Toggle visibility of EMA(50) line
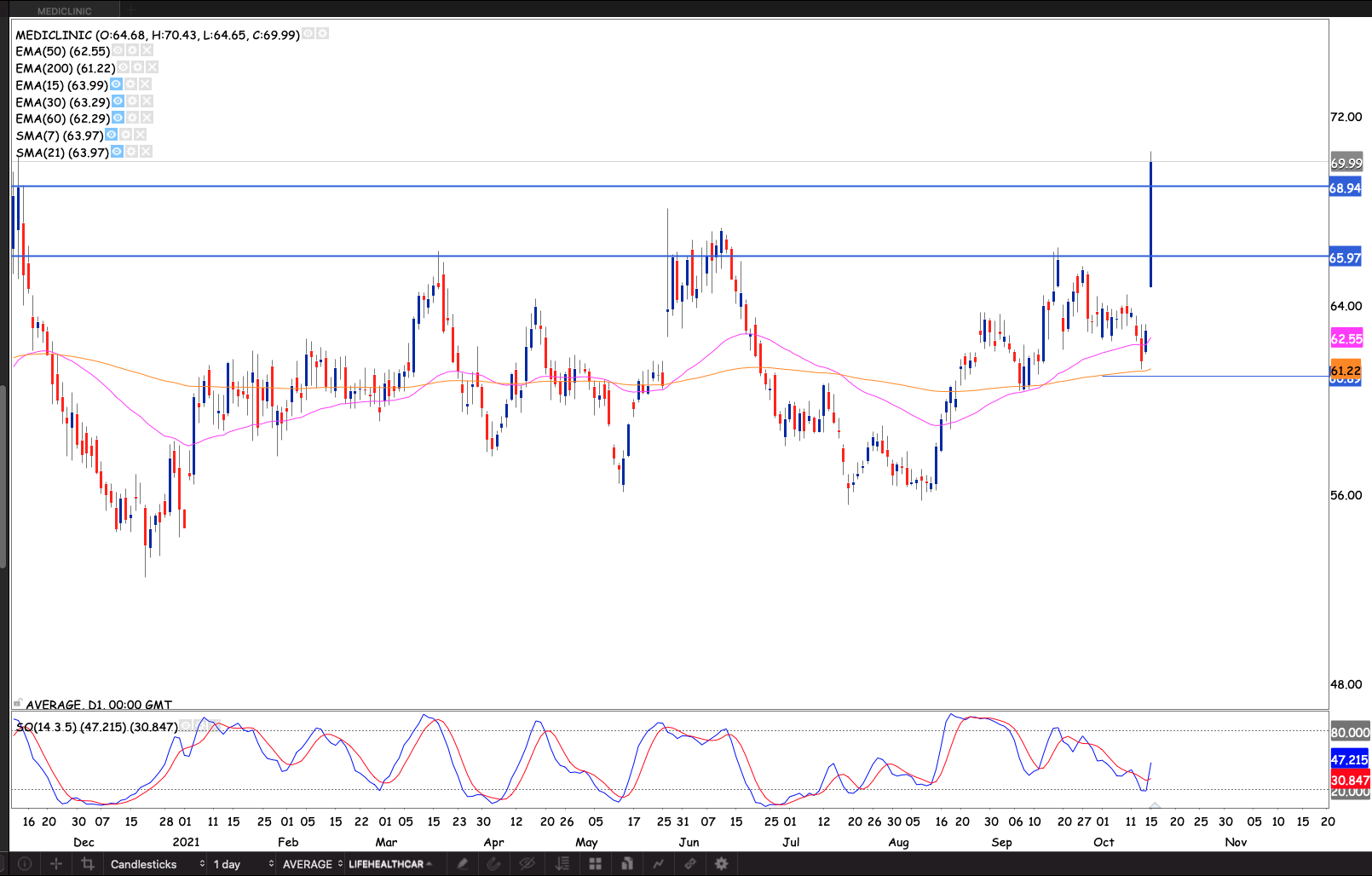 point(118,51)
